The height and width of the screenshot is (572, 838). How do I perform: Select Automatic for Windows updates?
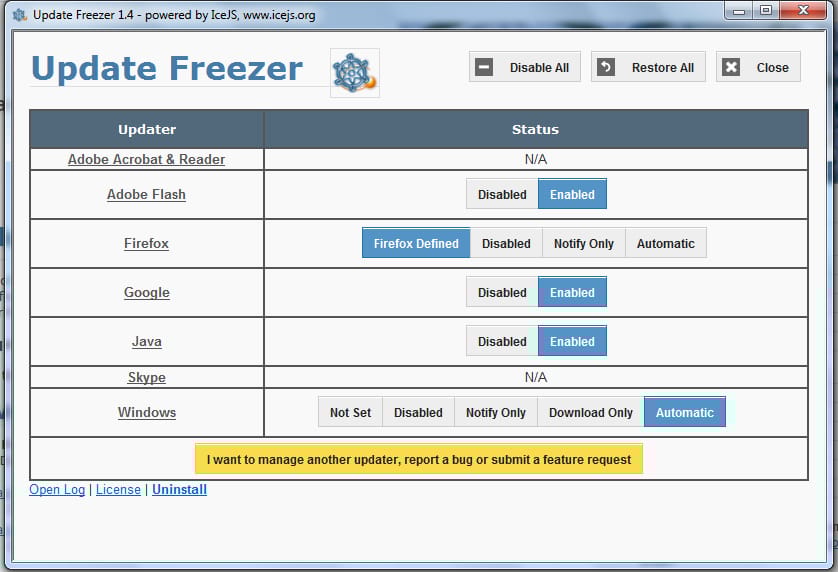[x=685, y=413]
